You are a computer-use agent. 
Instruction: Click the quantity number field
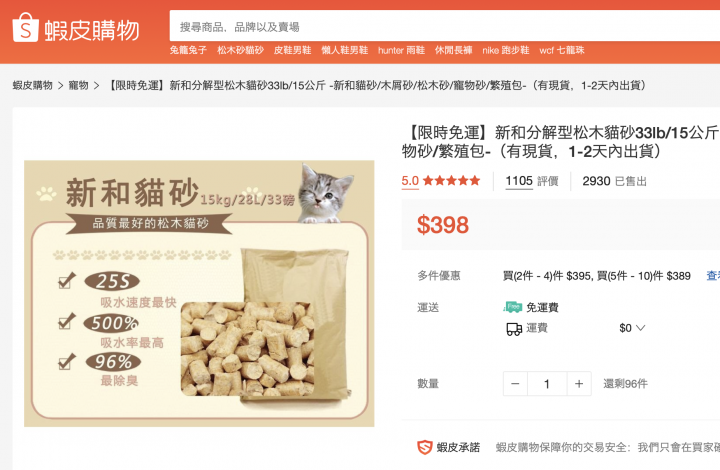coord(547,384)
